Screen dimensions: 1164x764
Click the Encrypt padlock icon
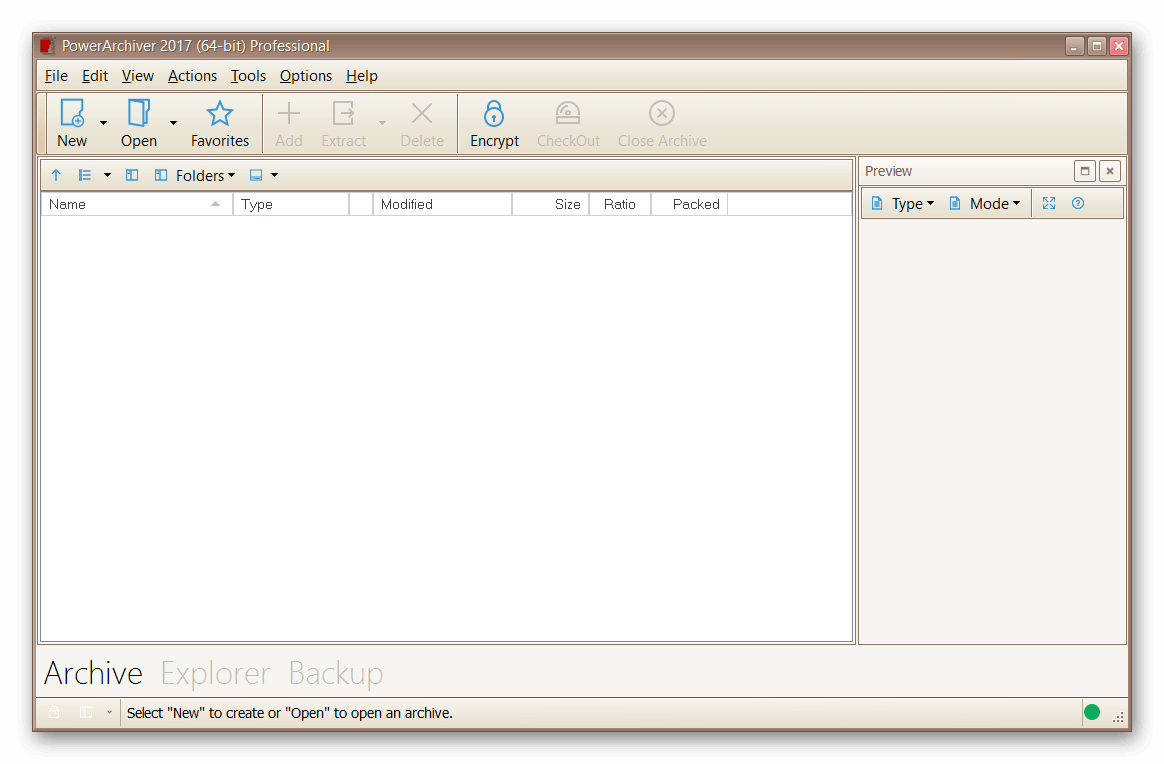point(494,113)
